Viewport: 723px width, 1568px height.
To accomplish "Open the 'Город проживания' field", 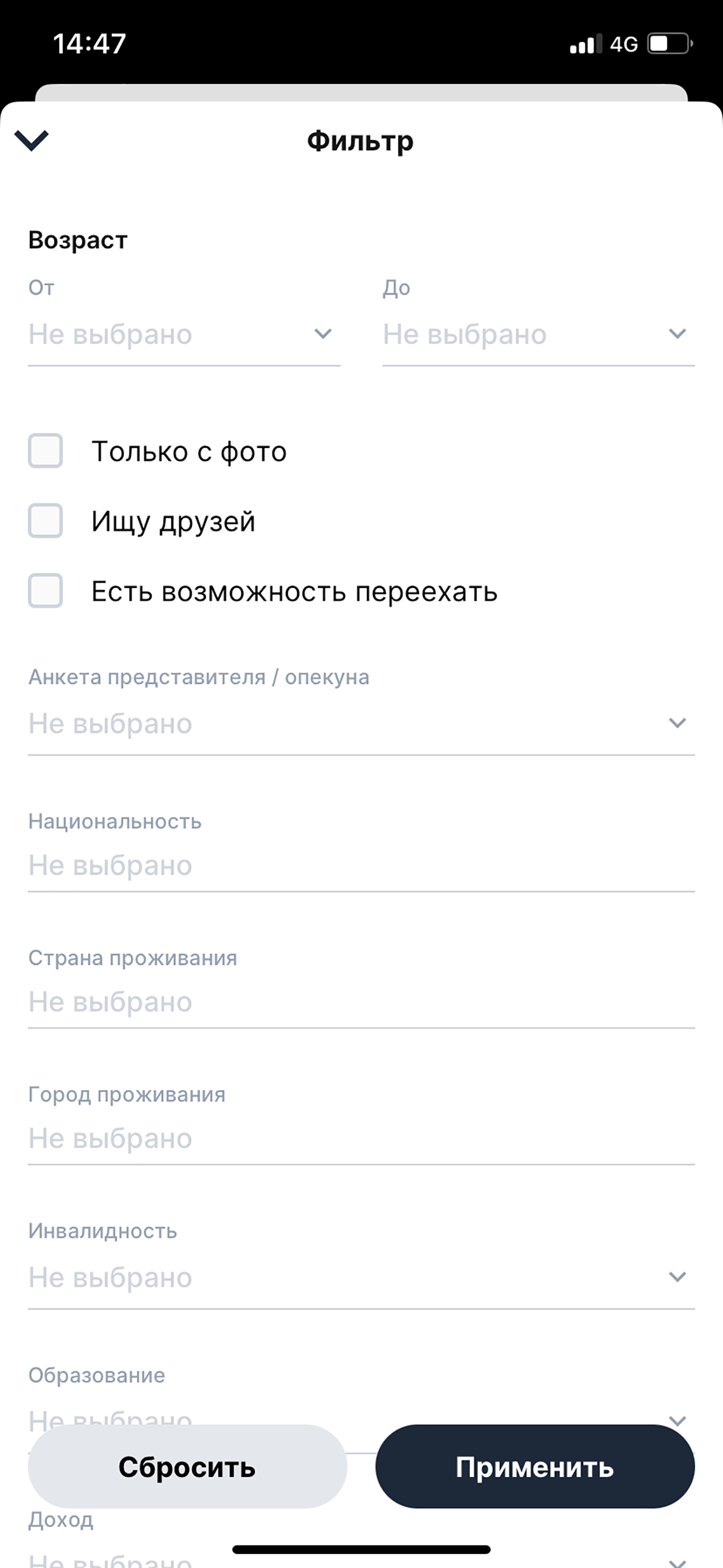I will tap(361, 1138).
